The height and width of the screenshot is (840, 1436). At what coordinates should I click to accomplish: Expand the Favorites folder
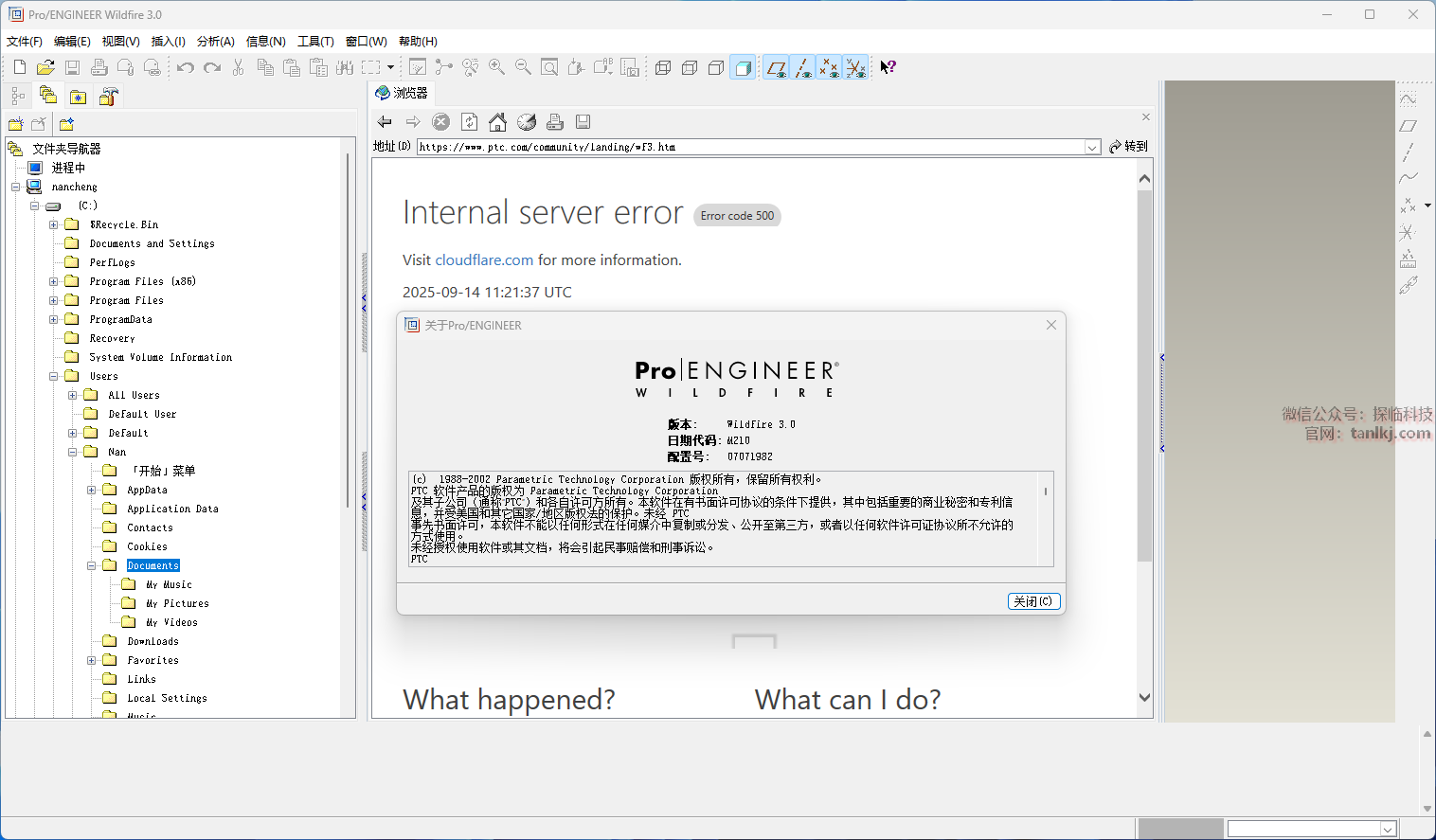[x=92, y=660]
